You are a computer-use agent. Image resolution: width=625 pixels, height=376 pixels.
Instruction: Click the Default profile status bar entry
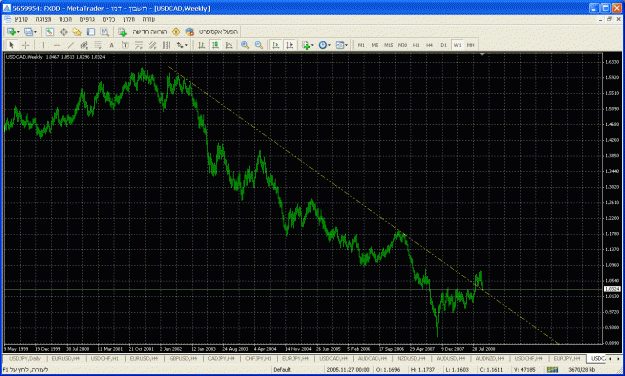[282, 370]
